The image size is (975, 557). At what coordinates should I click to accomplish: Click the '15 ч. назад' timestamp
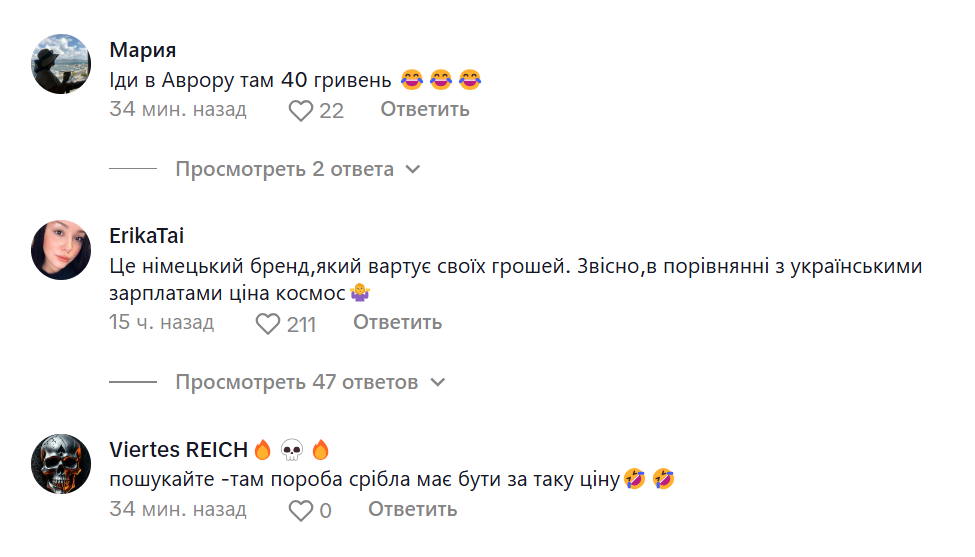click(161, 322)
